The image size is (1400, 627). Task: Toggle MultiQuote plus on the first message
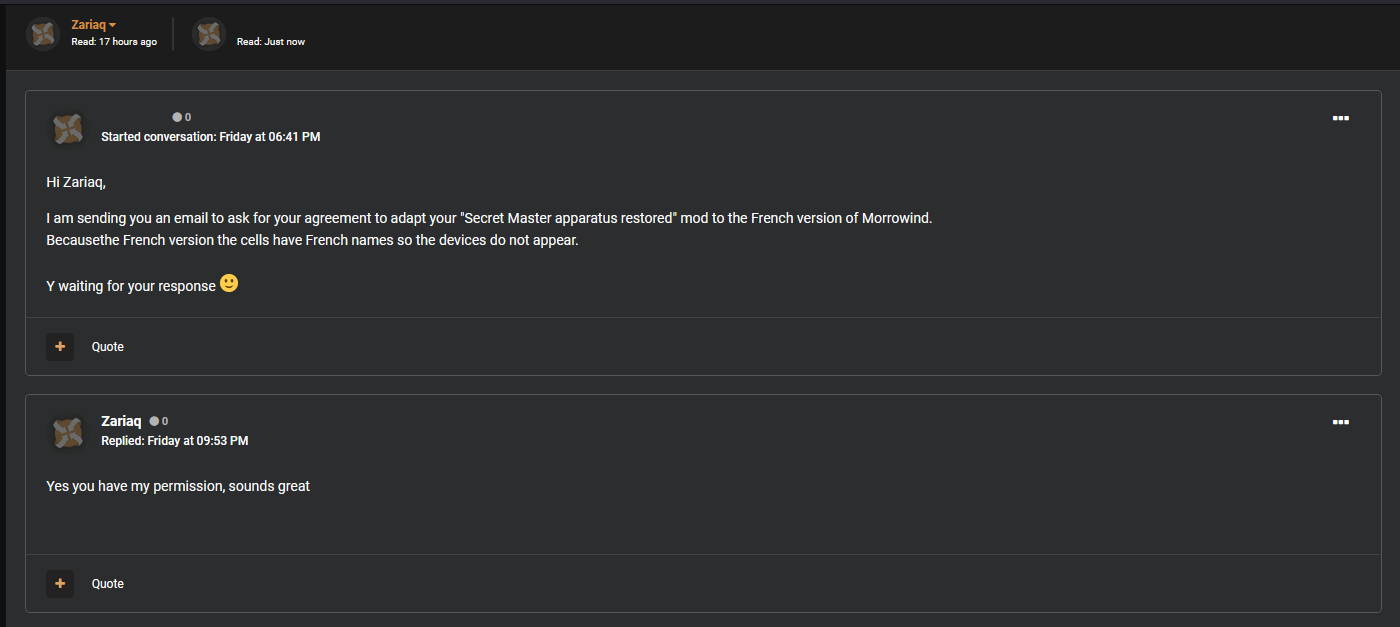[x=60, y=347]
